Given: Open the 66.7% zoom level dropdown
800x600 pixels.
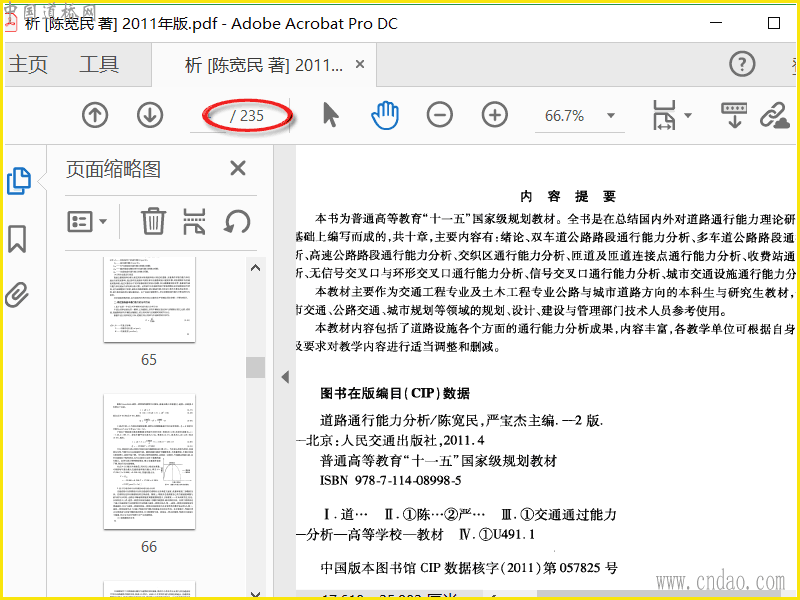Looking at the screenshot, I should tap(610, 116).
